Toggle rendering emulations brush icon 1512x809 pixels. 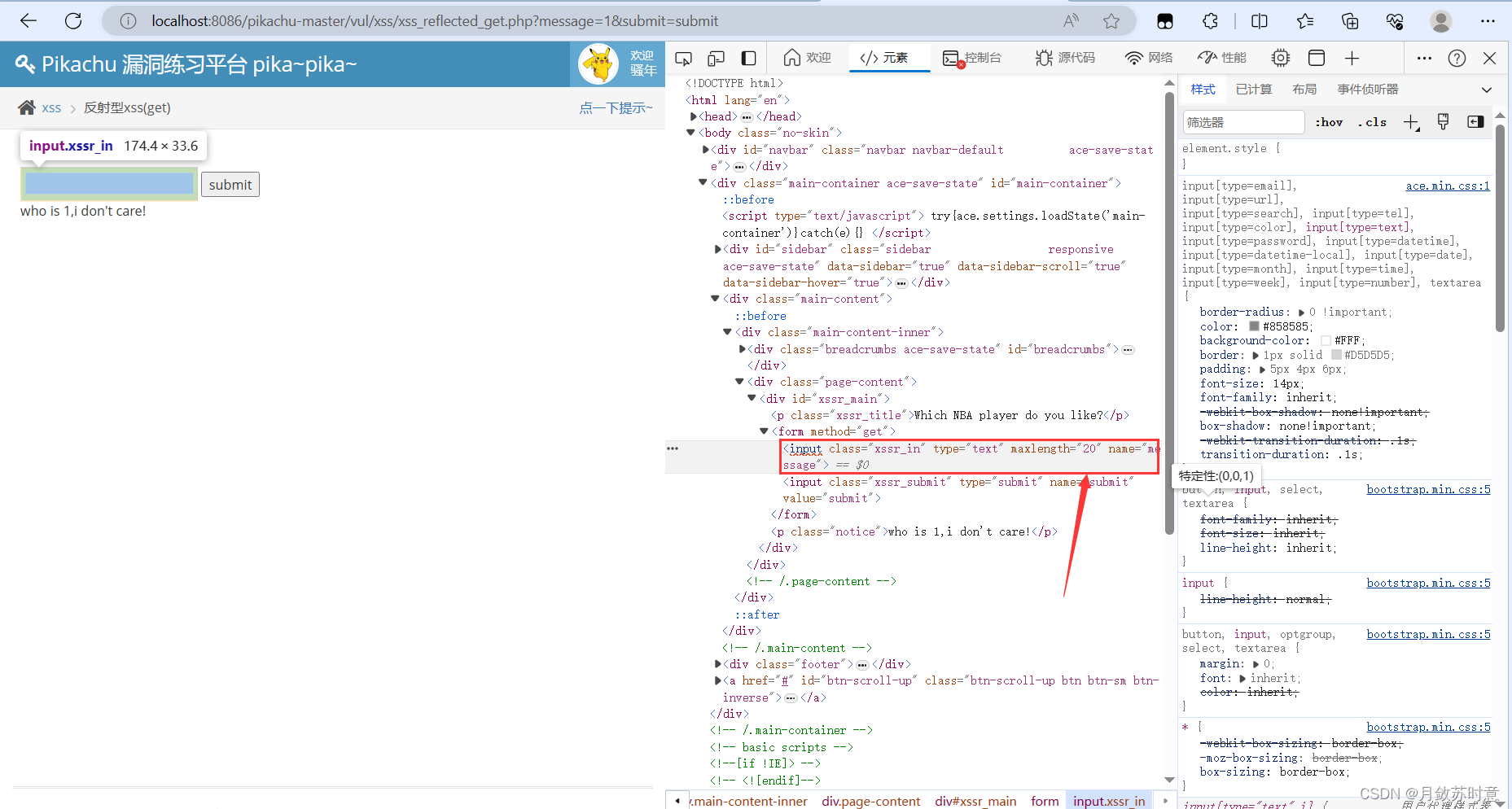tap(1443, 122)
